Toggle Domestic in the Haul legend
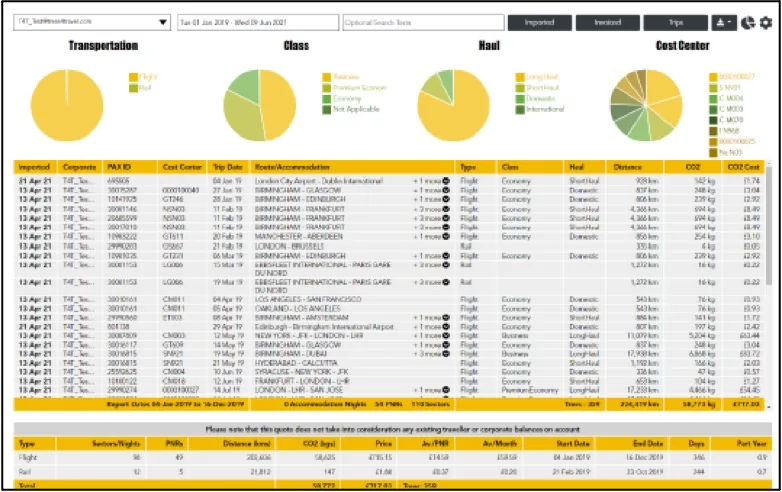782x492 pixels. point(536,99)
